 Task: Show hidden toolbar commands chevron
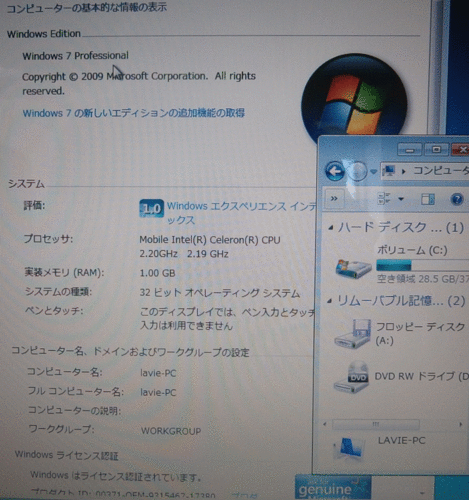click(x=334, y=199)
